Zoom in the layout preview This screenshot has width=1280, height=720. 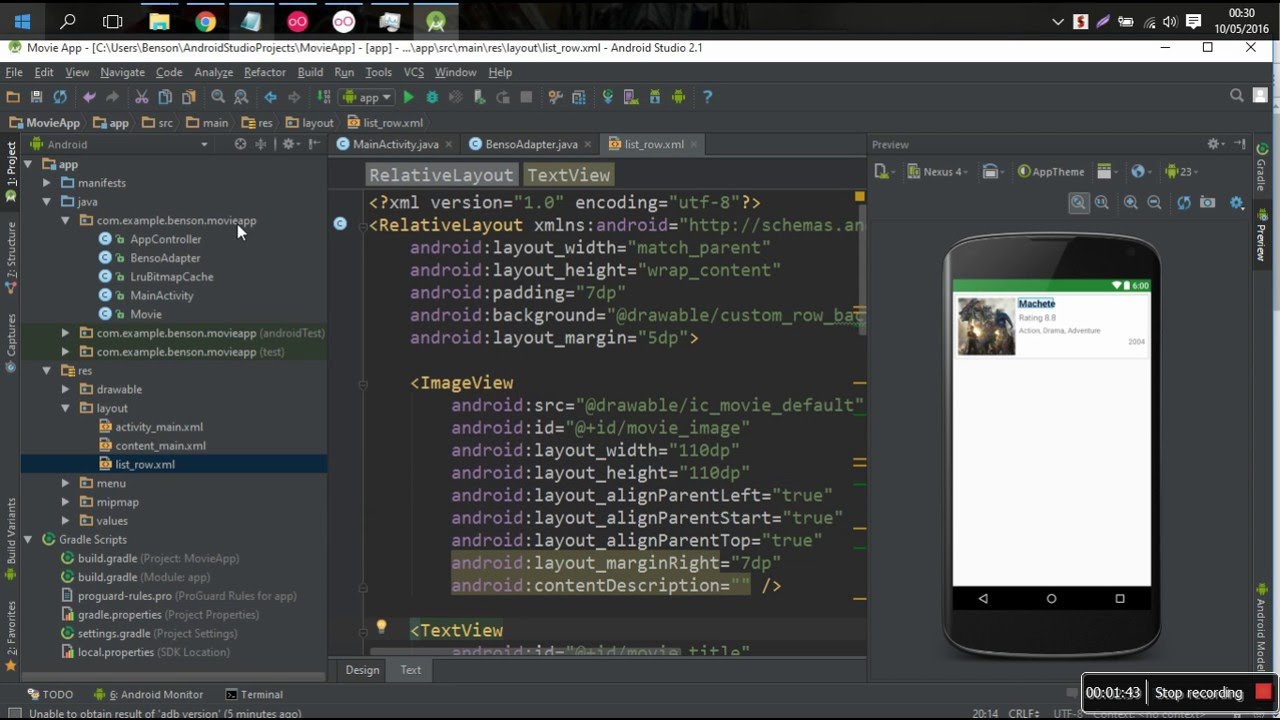coord(1130,202)
